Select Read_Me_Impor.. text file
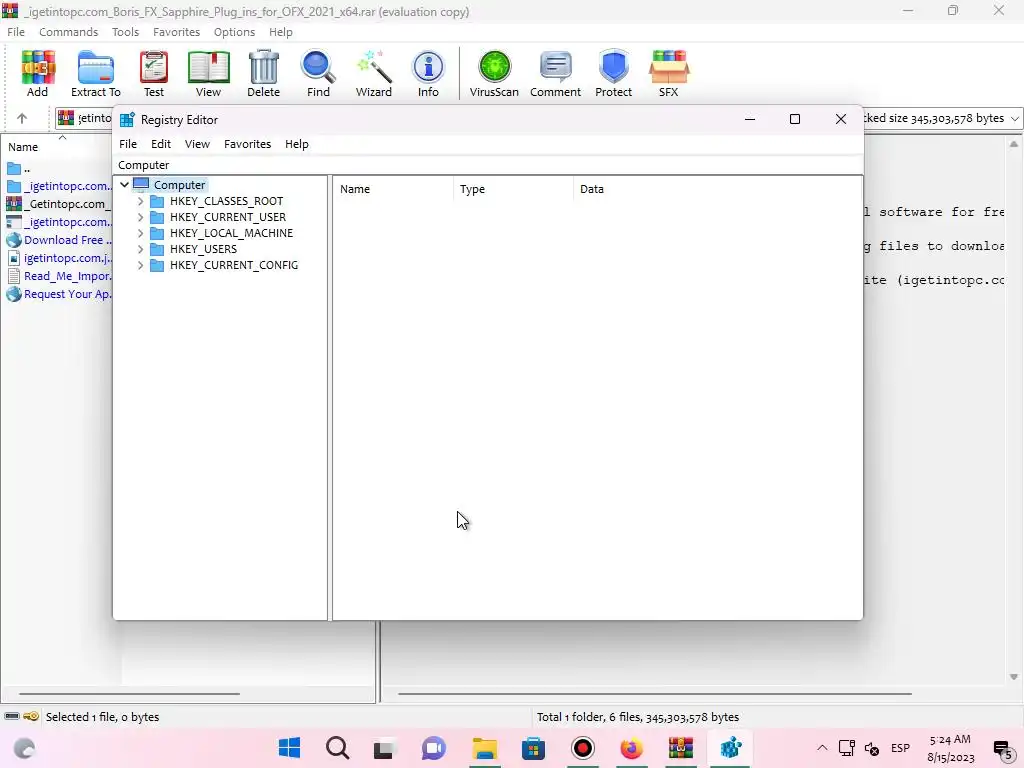Viewport: 1024px width, 768px height. point(59,276)
